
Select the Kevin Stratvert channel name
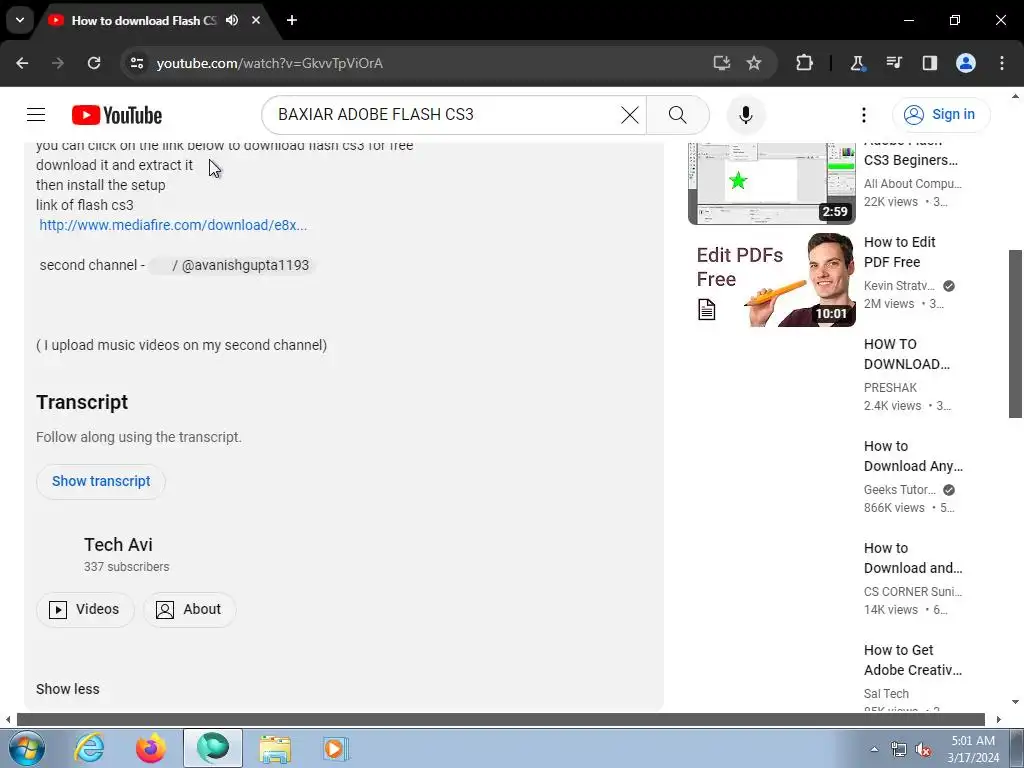click(x=899, y=285)
